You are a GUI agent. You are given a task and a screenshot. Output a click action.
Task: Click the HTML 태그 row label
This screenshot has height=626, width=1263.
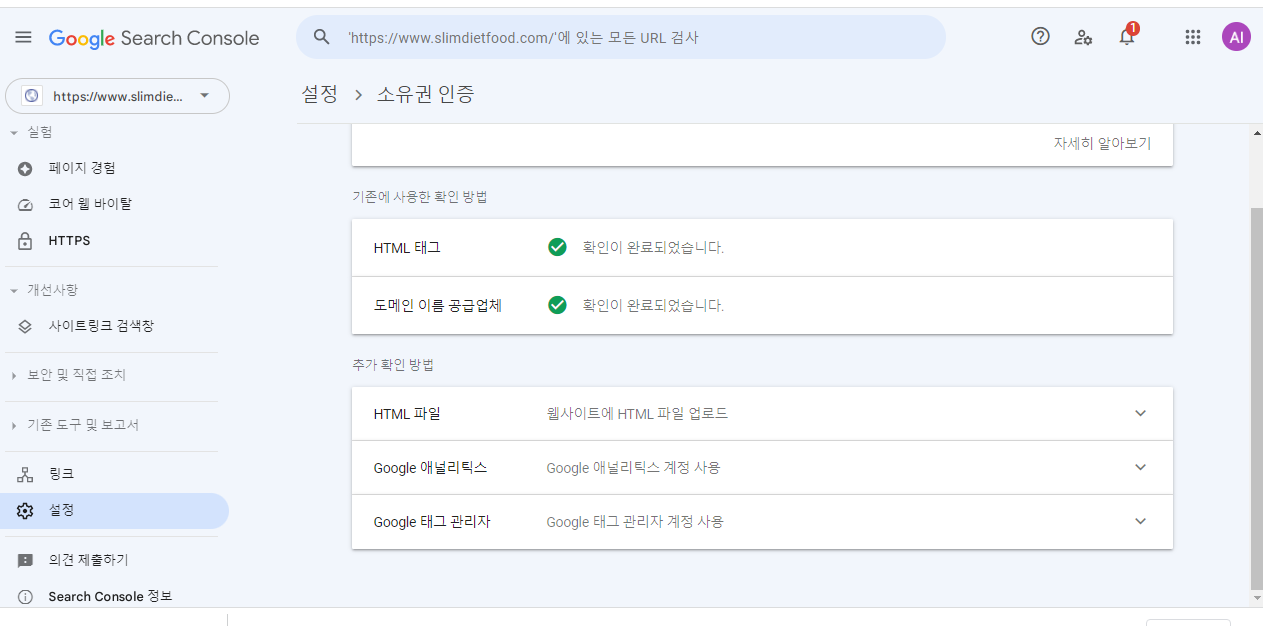point(407,247)
